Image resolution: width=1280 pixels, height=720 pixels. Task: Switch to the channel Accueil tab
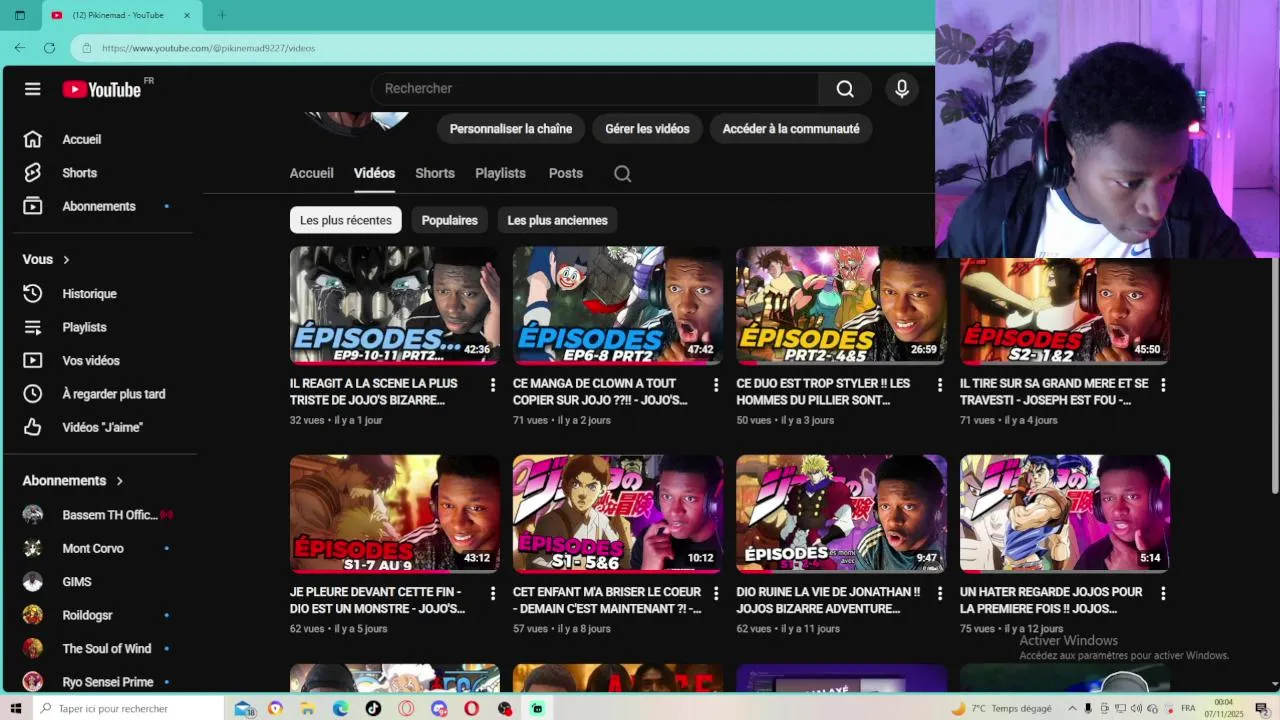311,173
